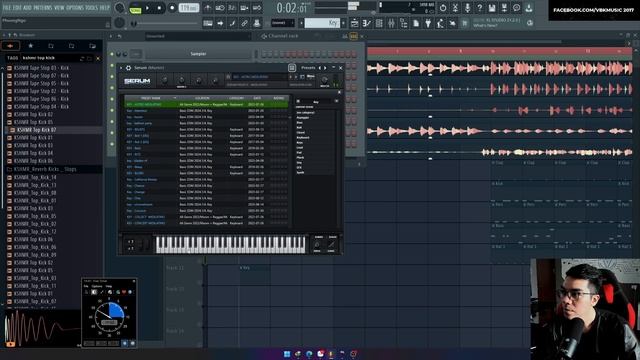The image size is (640, 360).
Task: Select next preset arrow in Serum title bar
Action: coord(325,68)
